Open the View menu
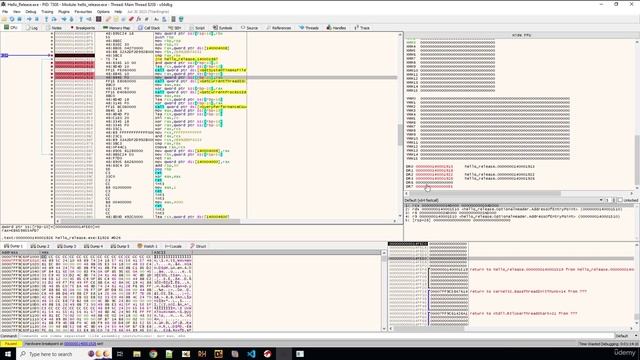This screenshot has height=360, width=640. pos(17,12)
